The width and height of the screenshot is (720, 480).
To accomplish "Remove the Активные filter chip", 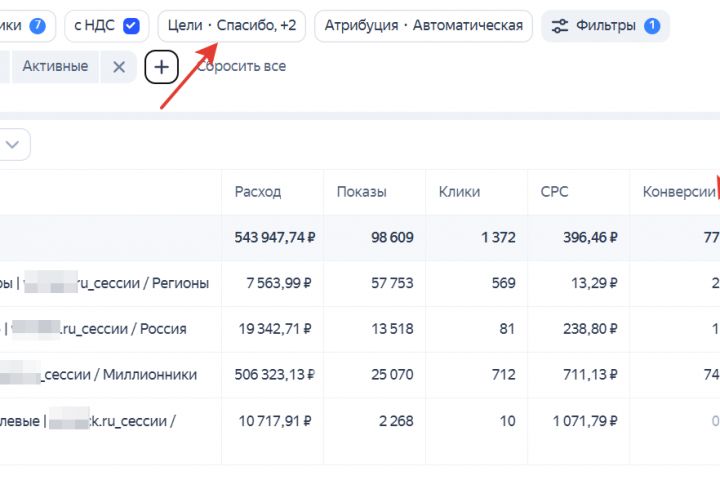I will [119, 67].
